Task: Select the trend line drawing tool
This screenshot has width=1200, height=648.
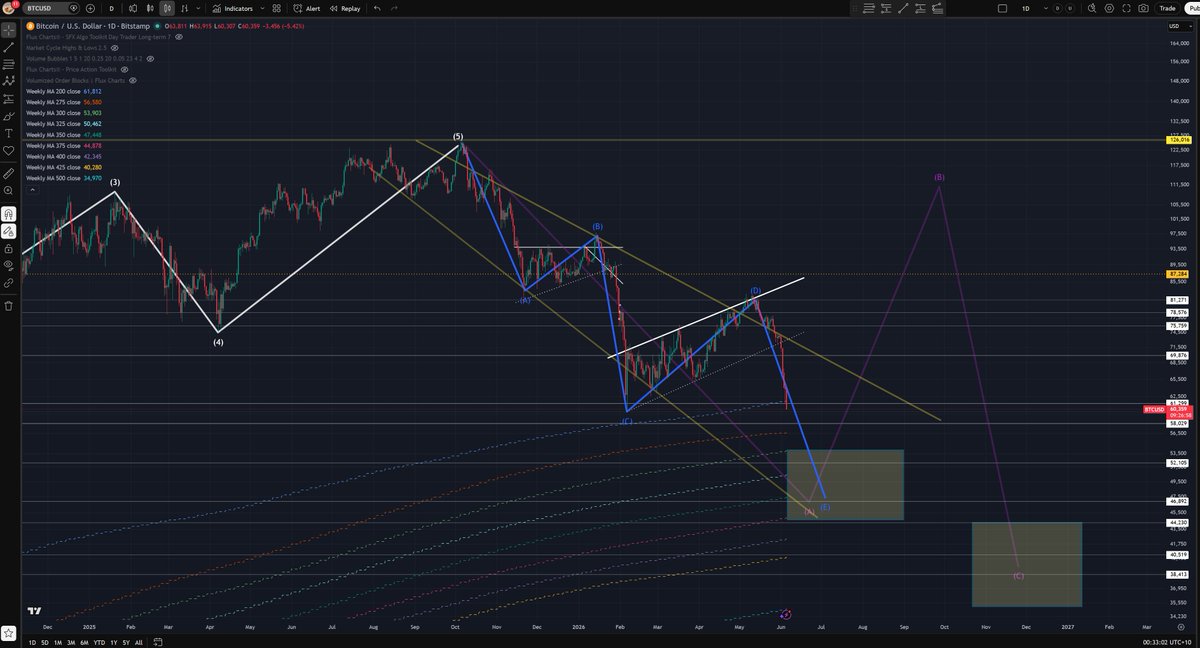Action: 9,47
